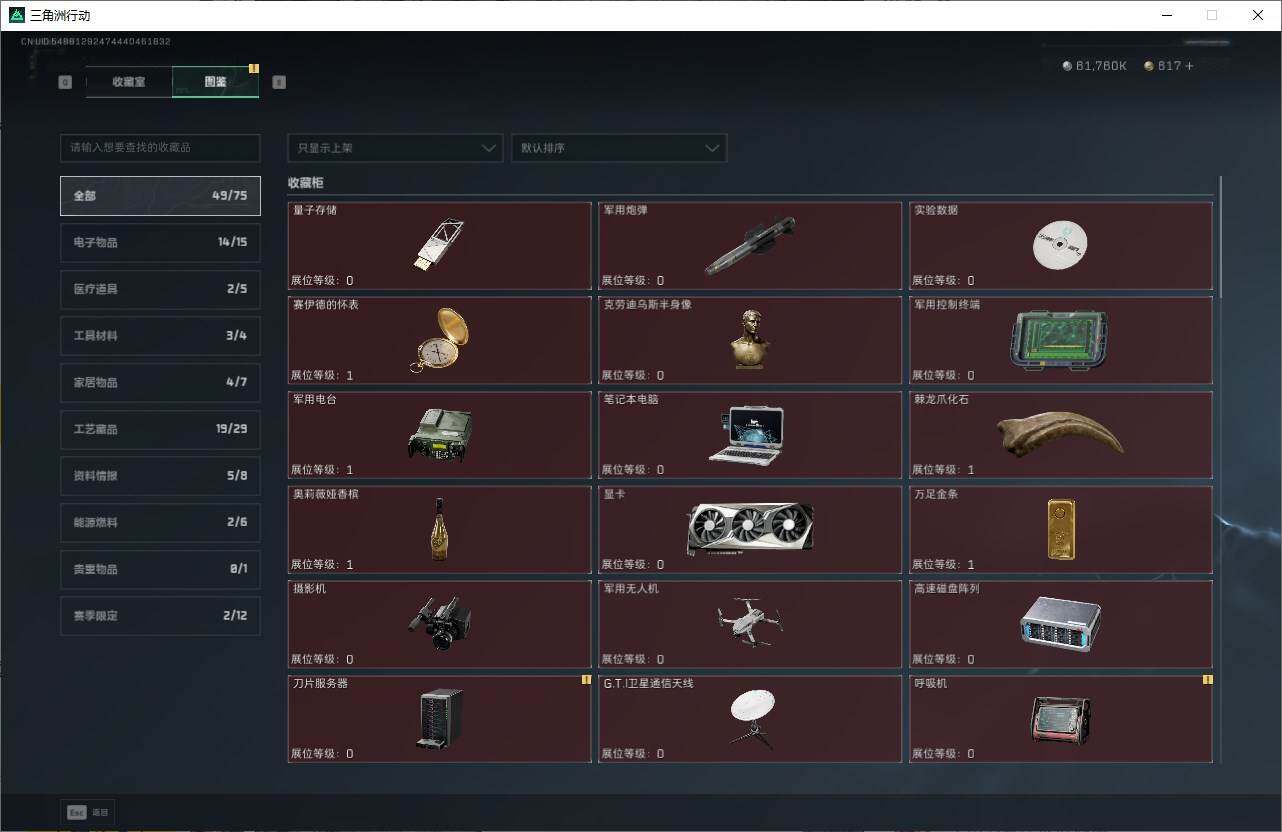Select the 棘龙爪化石 claw fossil

[1060, 433]
